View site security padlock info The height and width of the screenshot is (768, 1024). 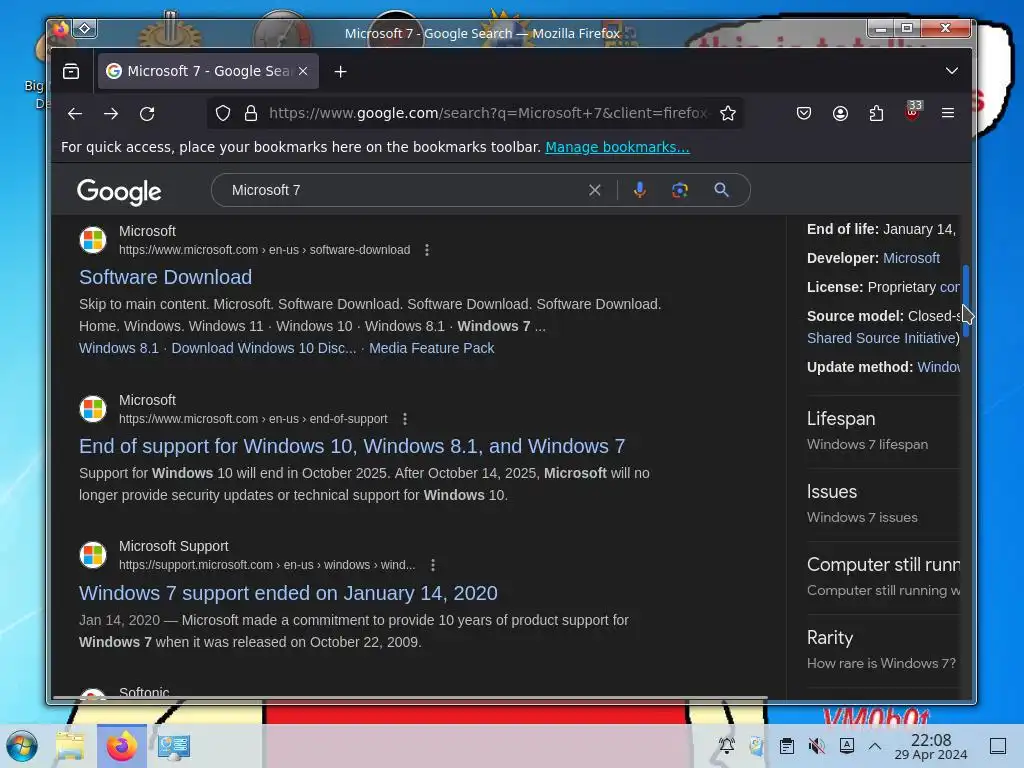(x=251, y=114)
